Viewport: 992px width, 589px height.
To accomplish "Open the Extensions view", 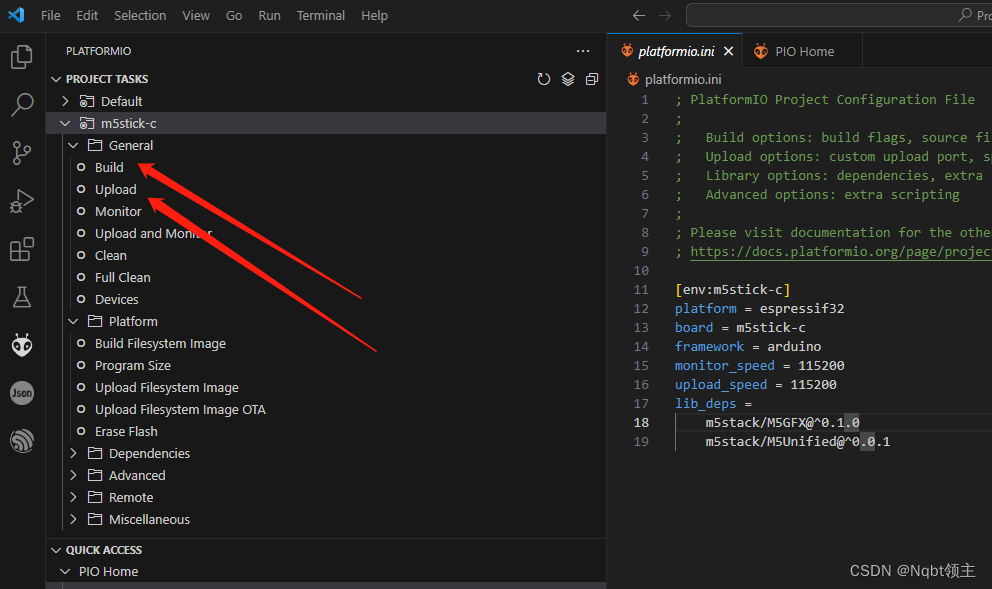I will click(22, 249).
